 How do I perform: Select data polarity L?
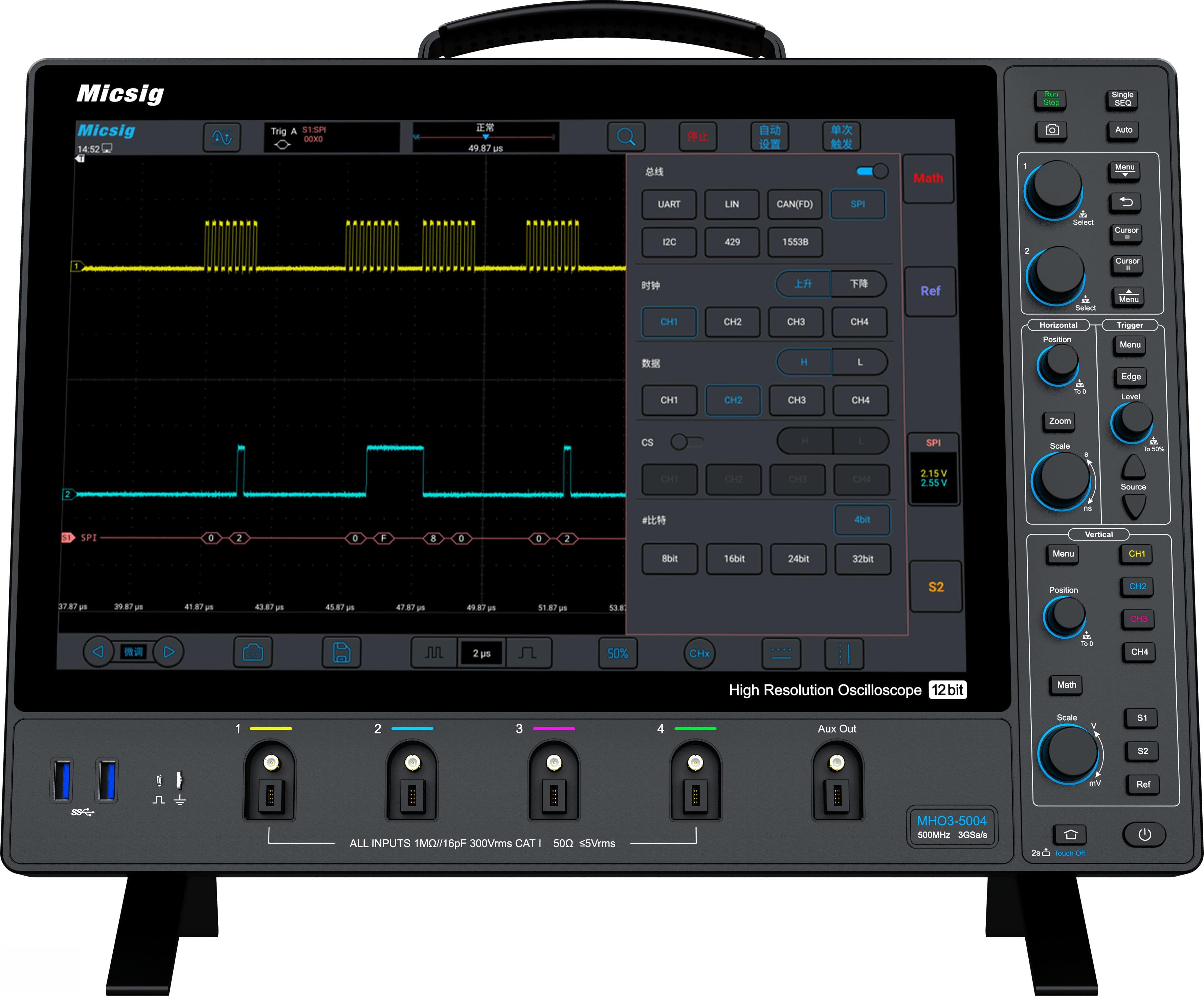point(860,362)
